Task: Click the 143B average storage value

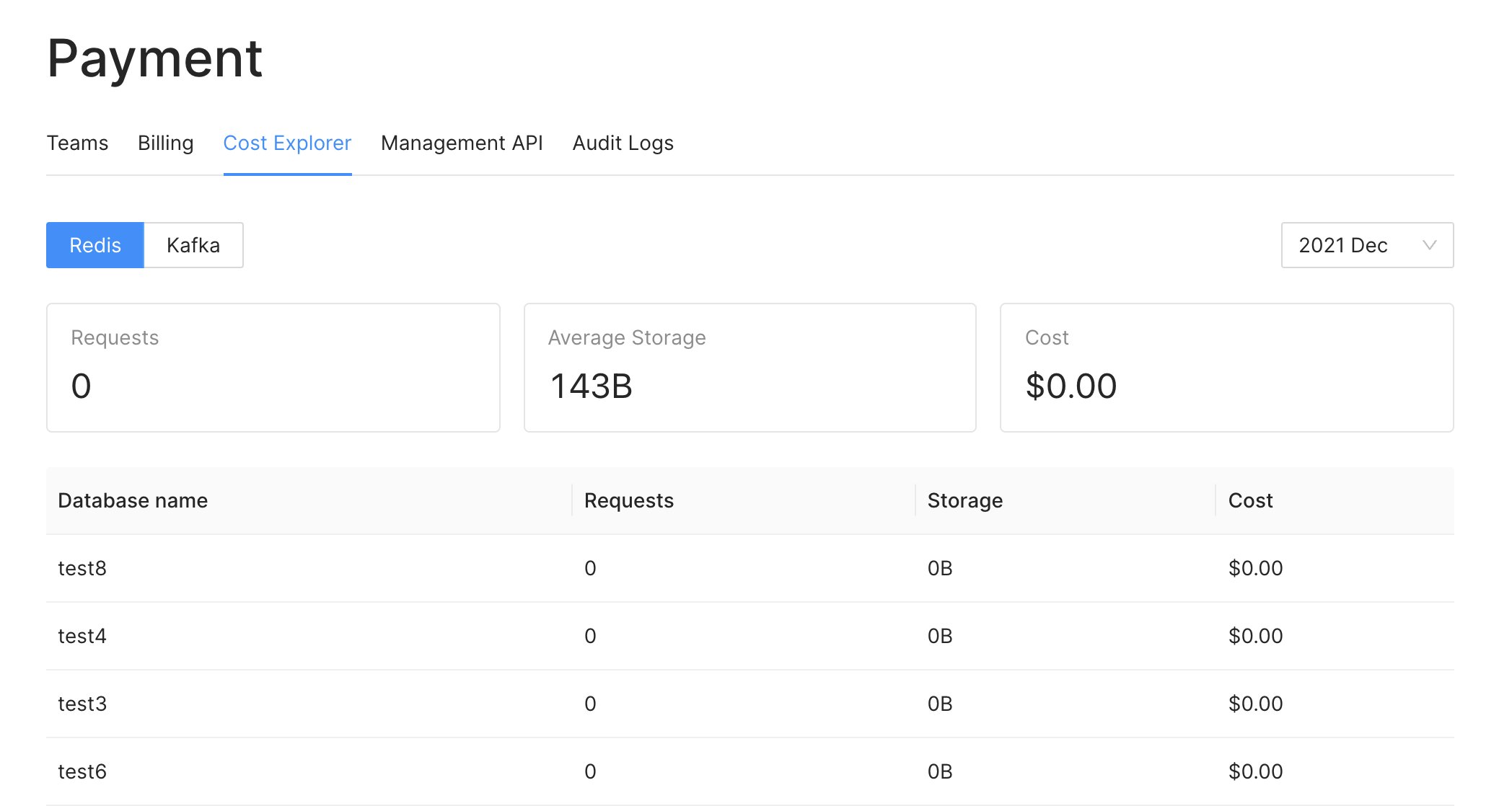Action: point(592,386)
